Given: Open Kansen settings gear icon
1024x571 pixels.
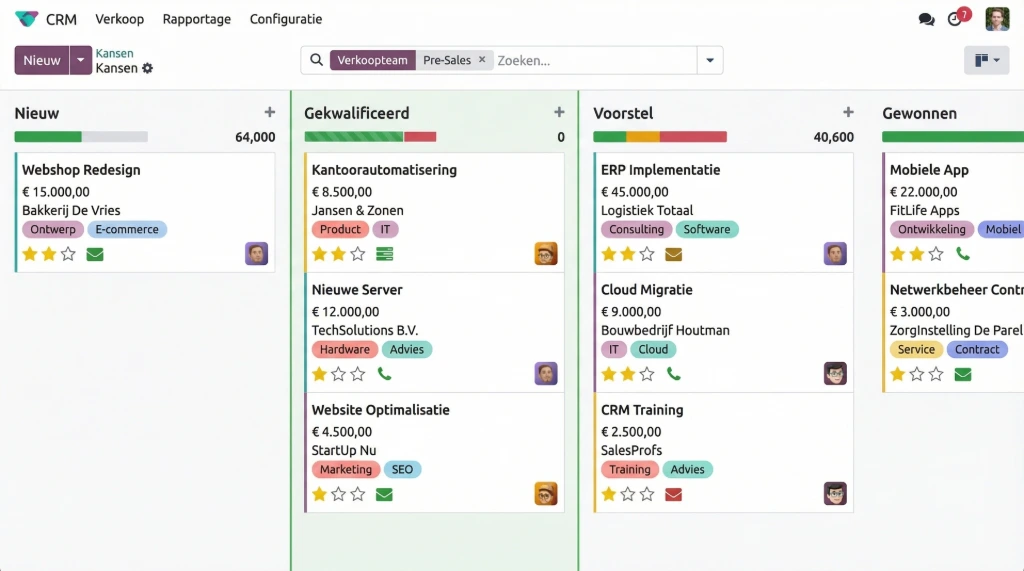Looking at the screenshot, I should pyautogui.click(x=148, y=68).
